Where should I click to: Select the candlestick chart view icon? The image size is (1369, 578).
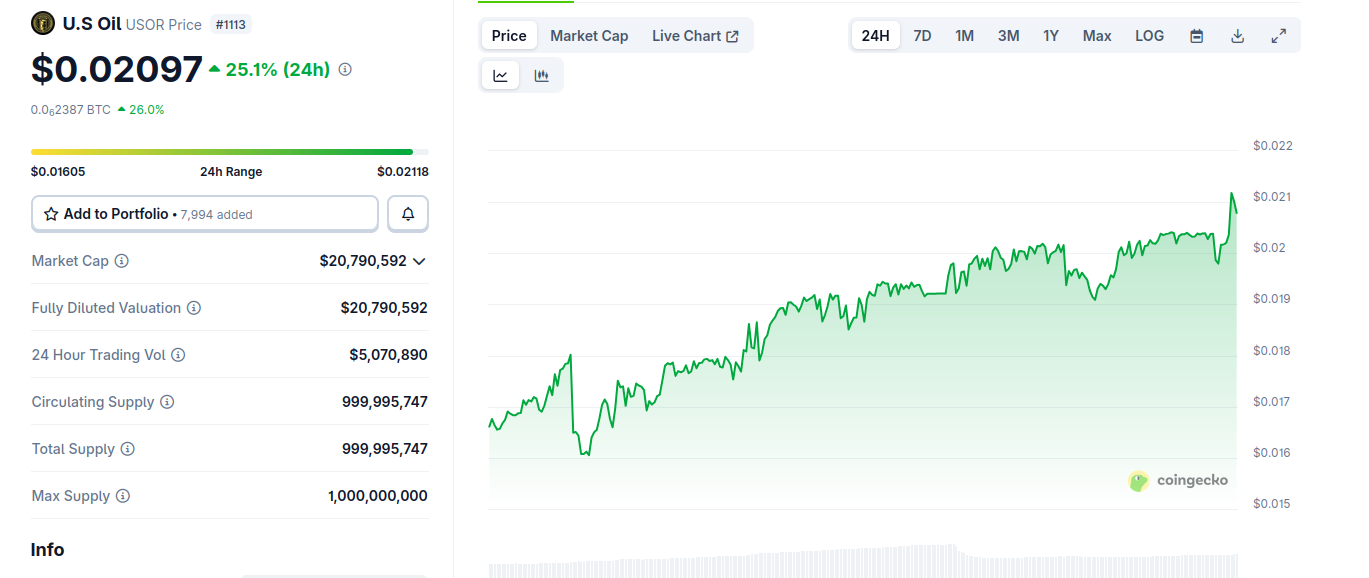point(541,75)
